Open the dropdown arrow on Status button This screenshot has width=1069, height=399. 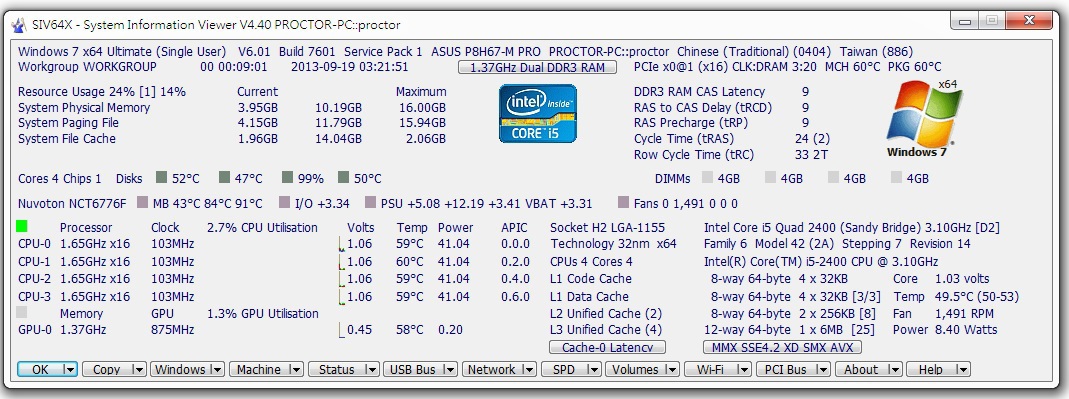point(372,370)
